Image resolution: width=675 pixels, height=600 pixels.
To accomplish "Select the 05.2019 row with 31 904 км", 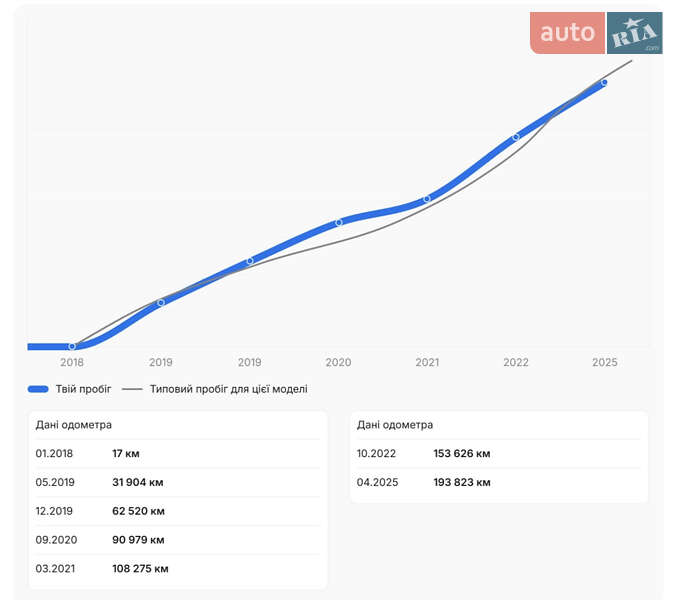I will pos(177,482).
